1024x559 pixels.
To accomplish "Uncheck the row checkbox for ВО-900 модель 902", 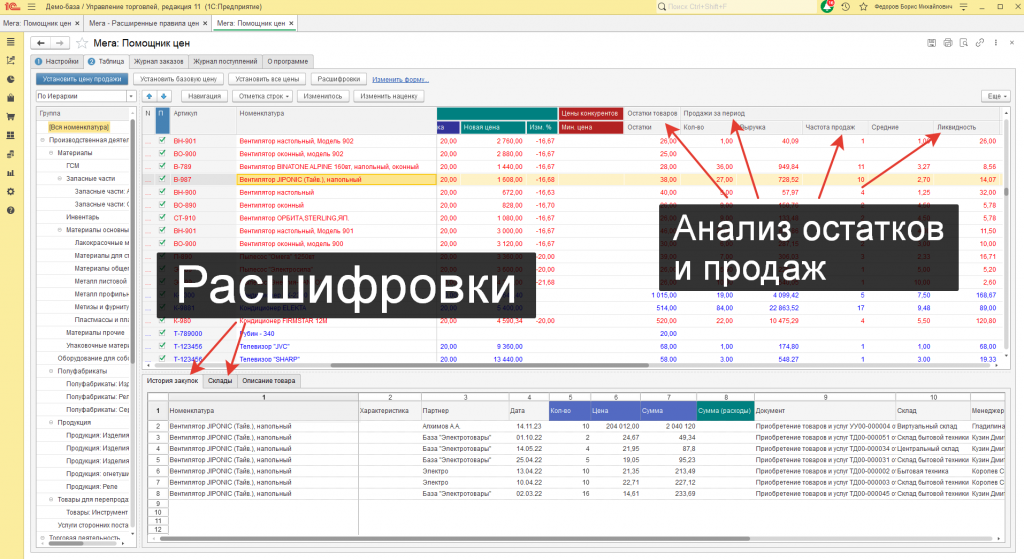I will [162, 153].
